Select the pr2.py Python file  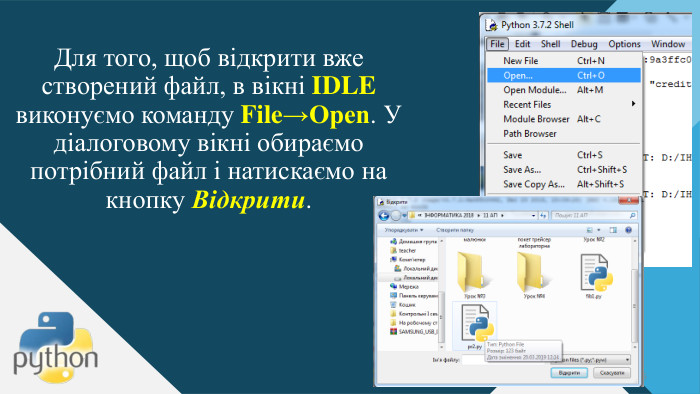click(x=475, y=326)
